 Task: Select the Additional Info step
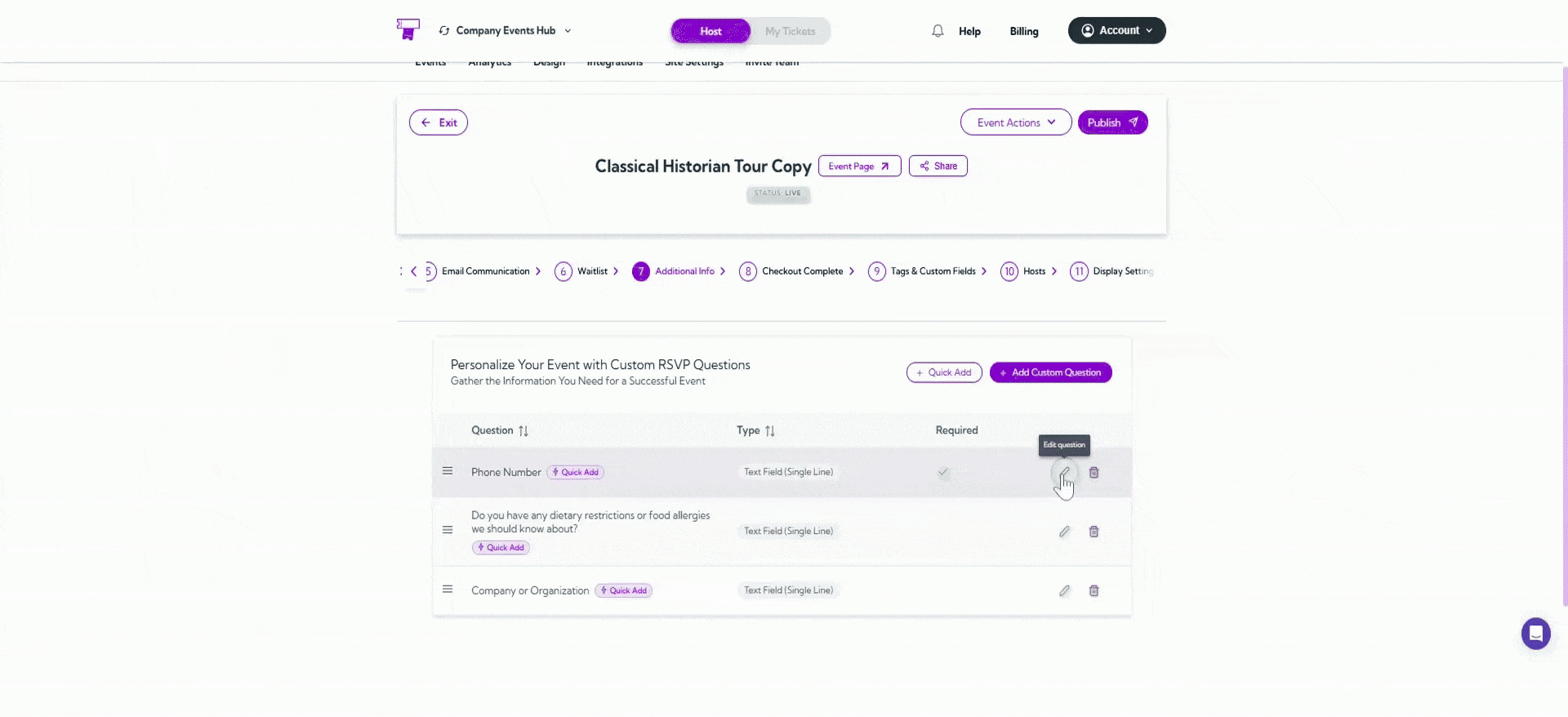click(x=684, y=271)
